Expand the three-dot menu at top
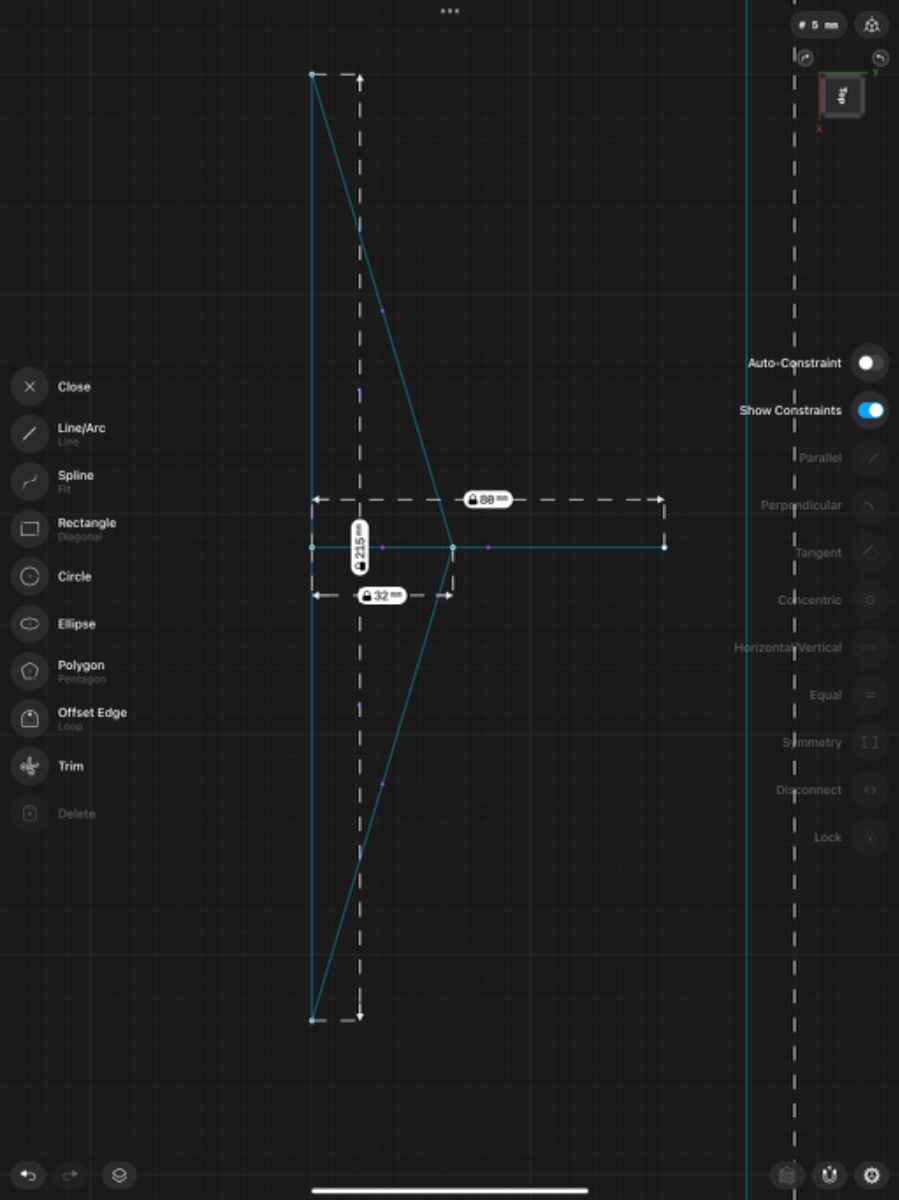899x1200 pixels. [x=450, y=11]
